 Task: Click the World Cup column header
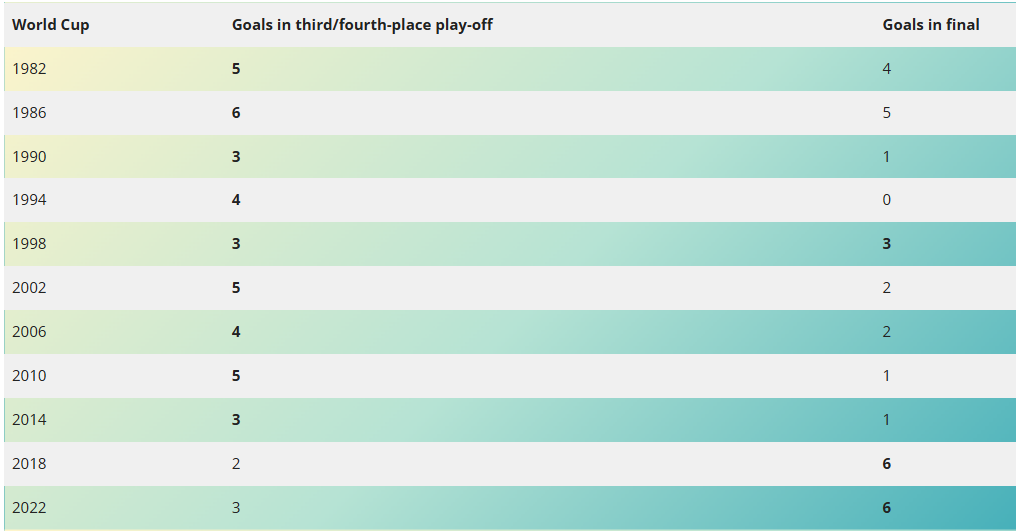click(51, 25)
